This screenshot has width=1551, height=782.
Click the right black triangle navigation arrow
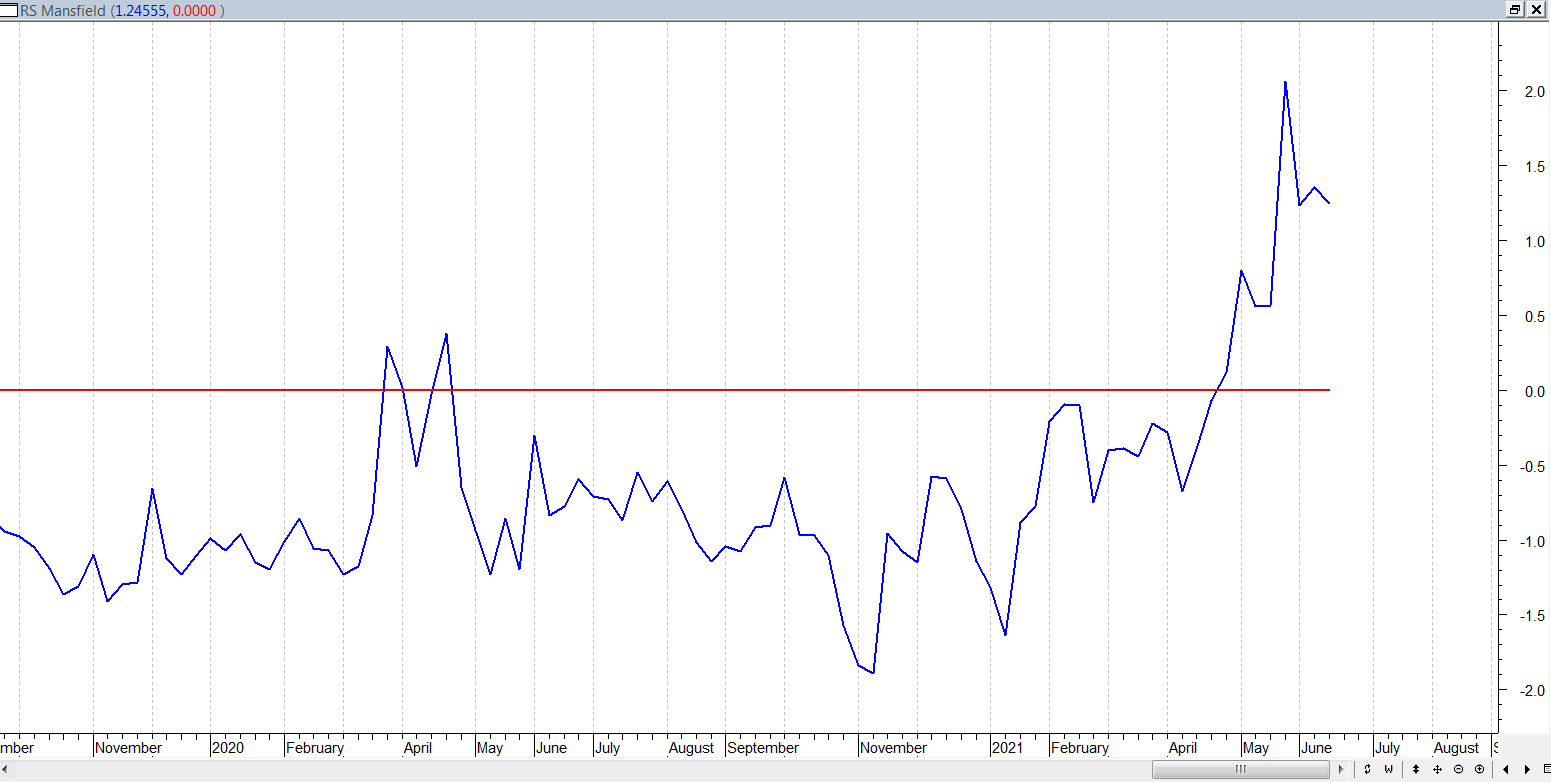tap(1527, 769)
